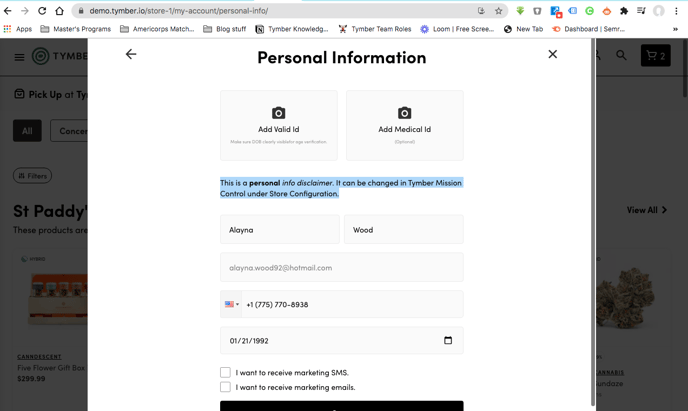Click the search magnifier icon
This screenshot has height=411, width=688.
[x=621, y=56]
